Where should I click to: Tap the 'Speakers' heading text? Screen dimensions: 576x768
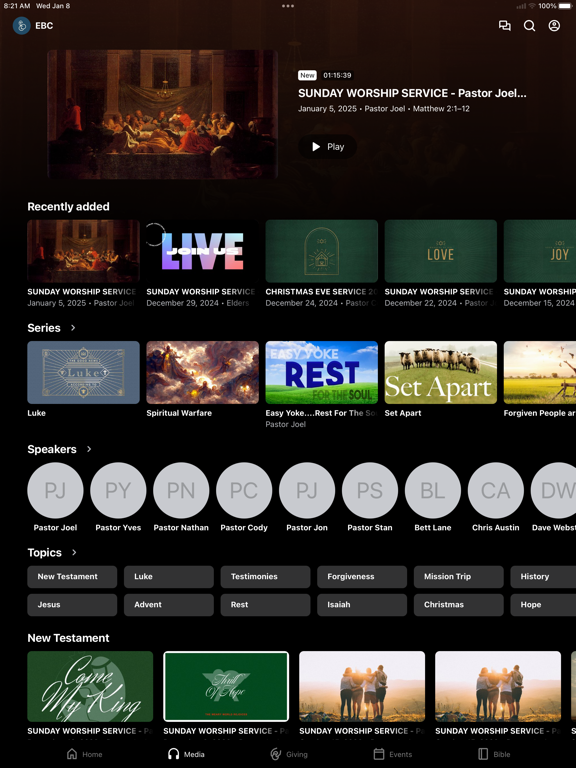(x=51, y=449)
